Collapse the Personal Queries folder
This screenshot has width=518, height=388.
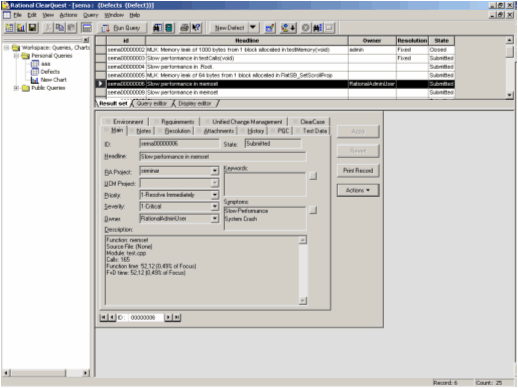pyautogui.click(x=16, y=56)
